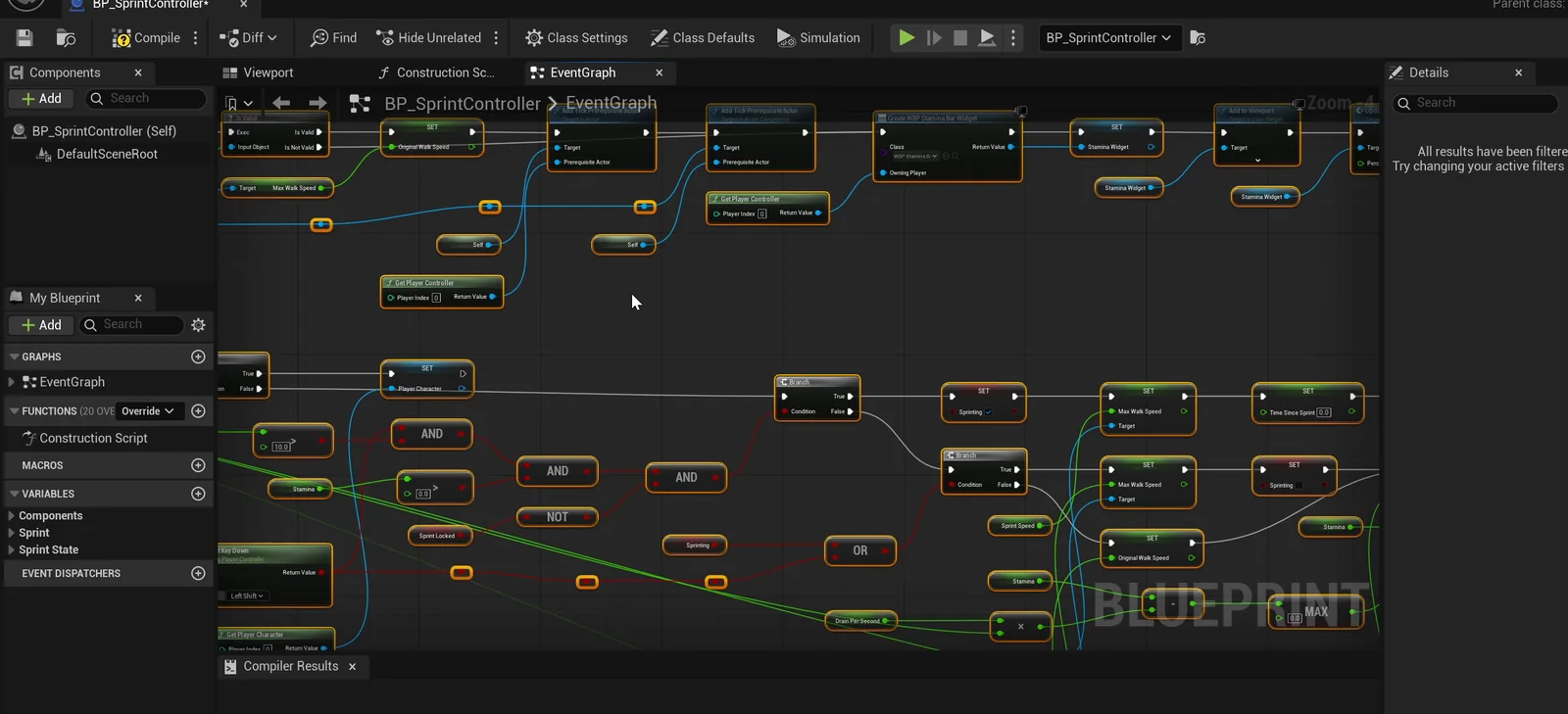Select the EventGraph tab

point(583,72)
